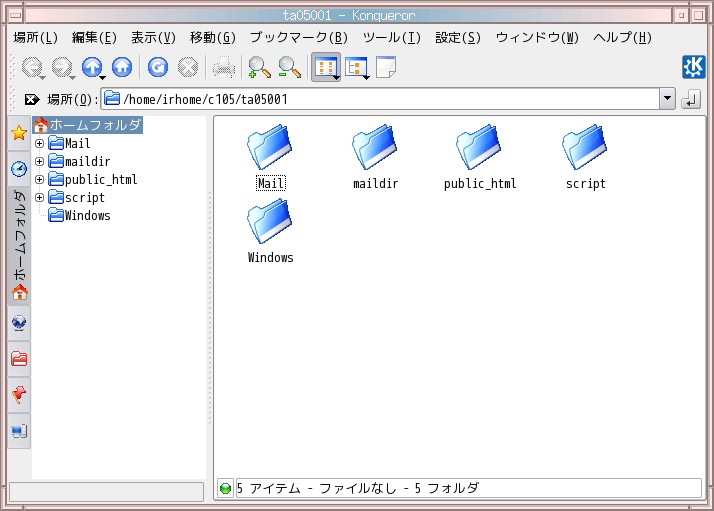
Task: Print the current view with printer icon
Action: click(224, 67)
